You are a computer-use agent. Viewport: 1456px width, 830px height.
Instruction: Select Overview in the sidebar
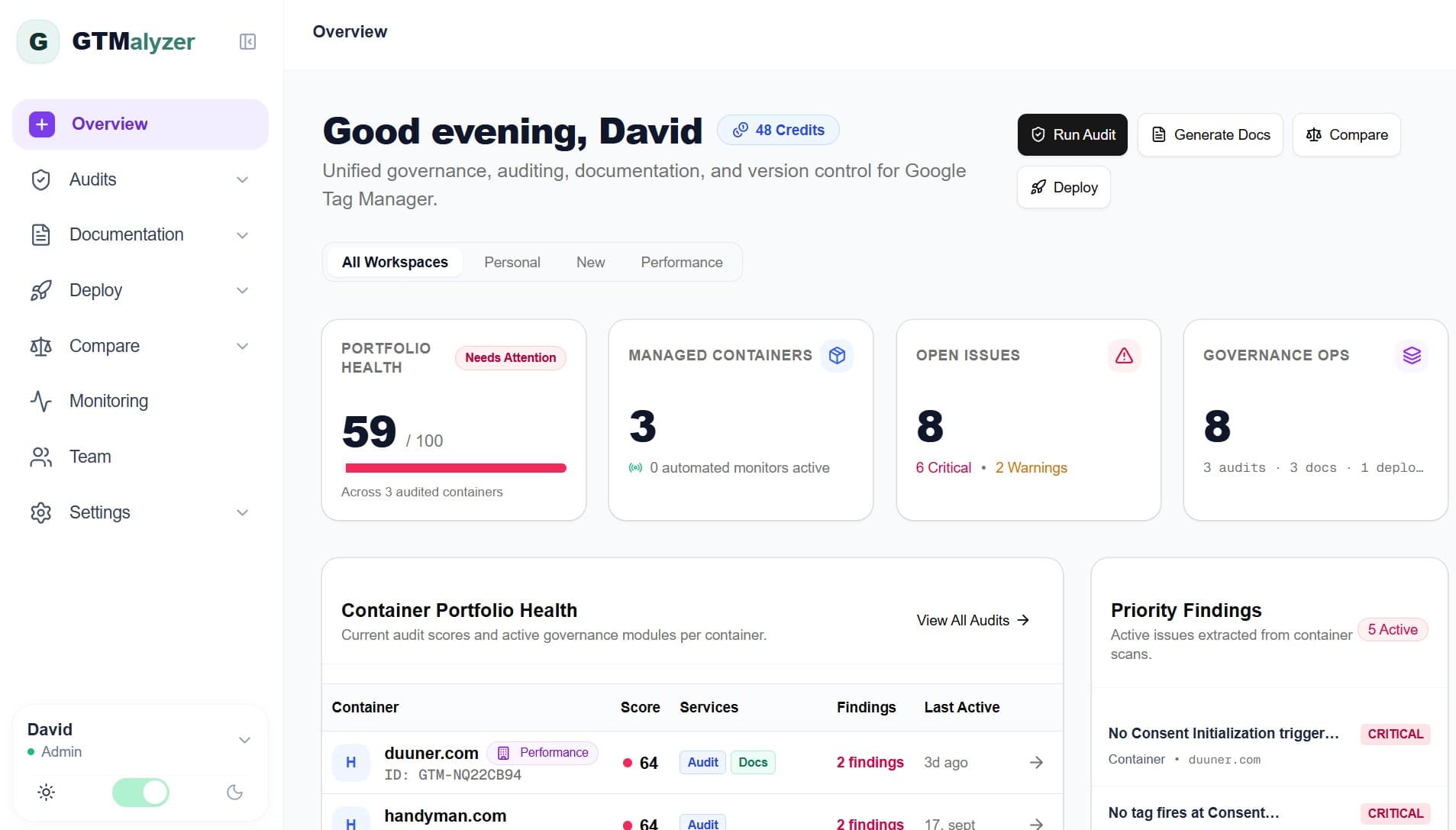[x=140, y=124]
